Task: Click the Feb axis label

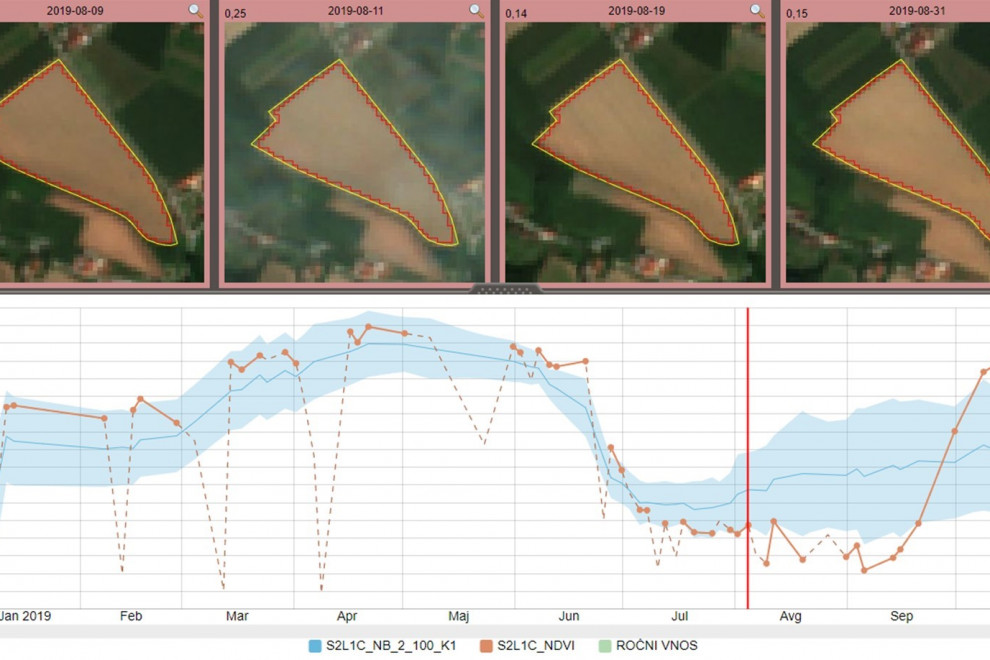Action: pyautogui.click(x=131, y=616)
